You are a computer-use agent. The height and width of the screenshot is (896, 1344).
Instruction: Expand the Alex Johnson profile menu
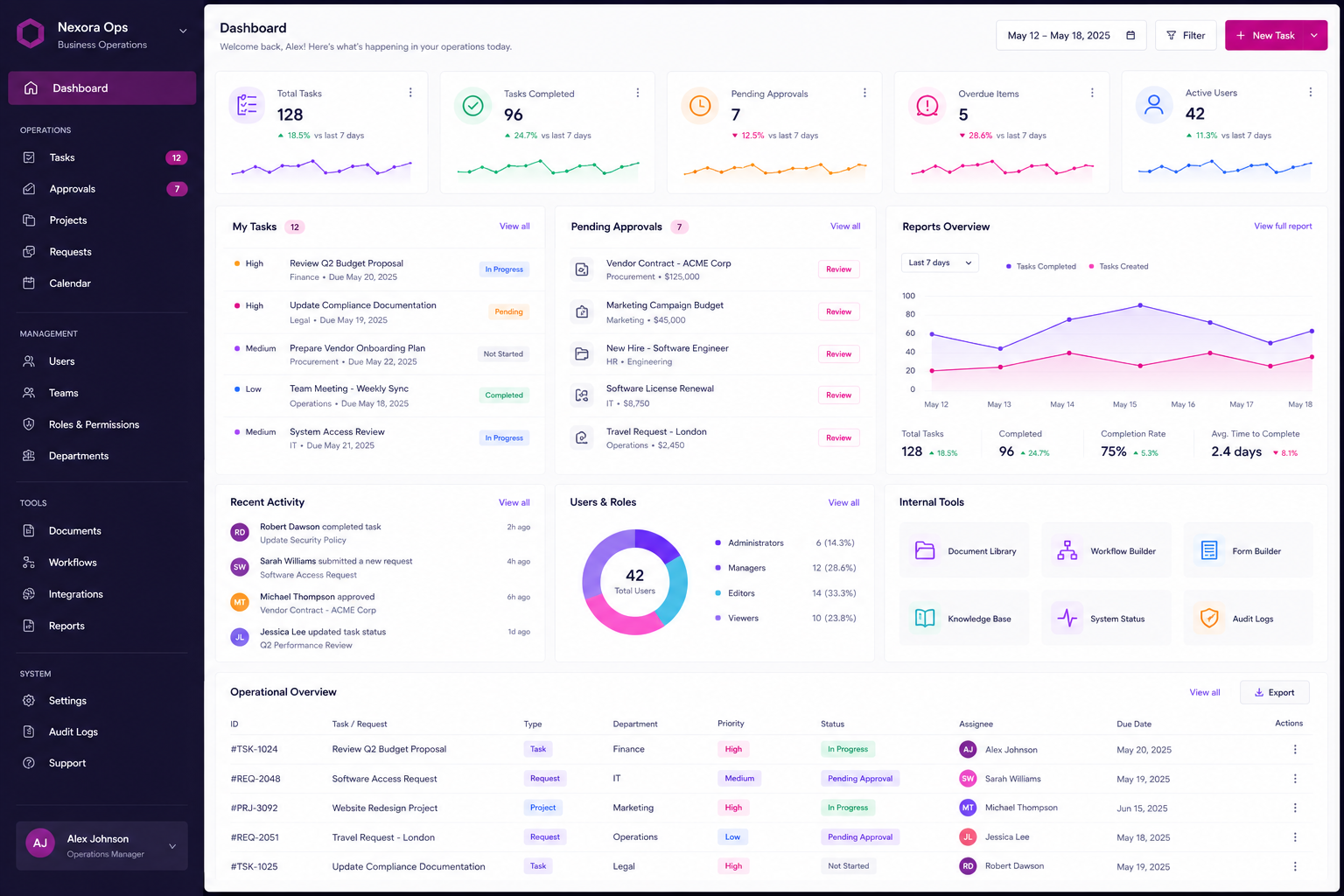(172, 846)
